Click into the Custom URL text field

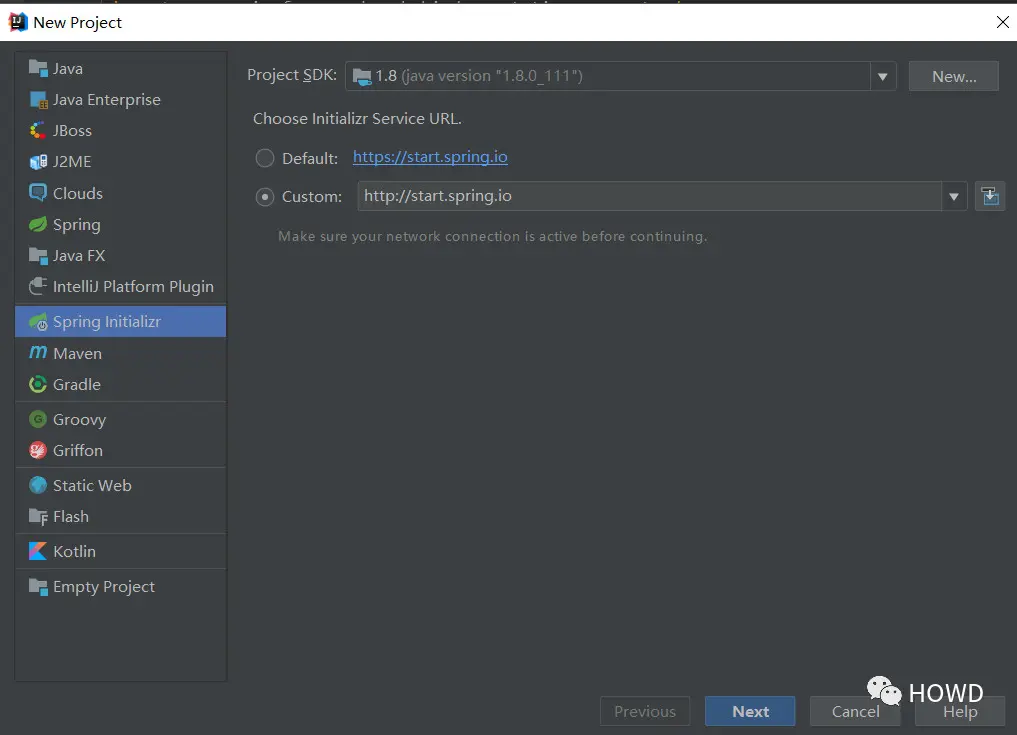[x=649, y=196]
